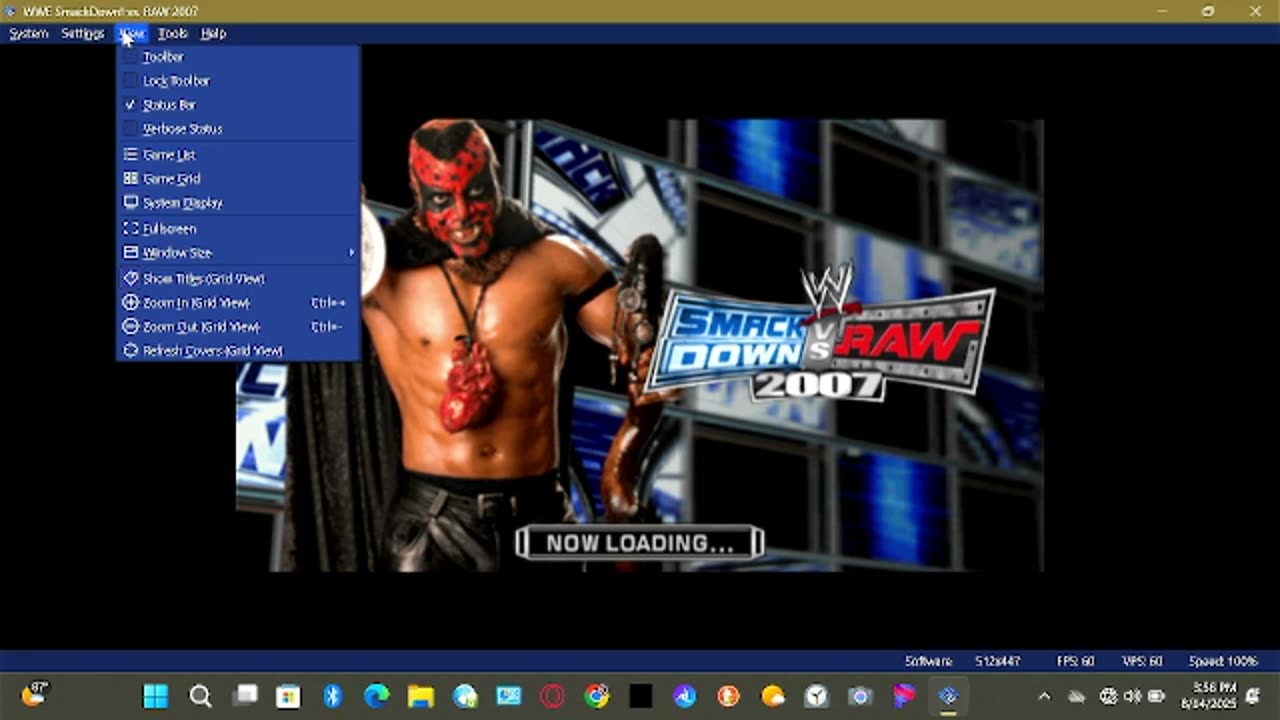This screenshot has height=720, width=1280.
Task: Open the Tools menu
Action: 173,33
